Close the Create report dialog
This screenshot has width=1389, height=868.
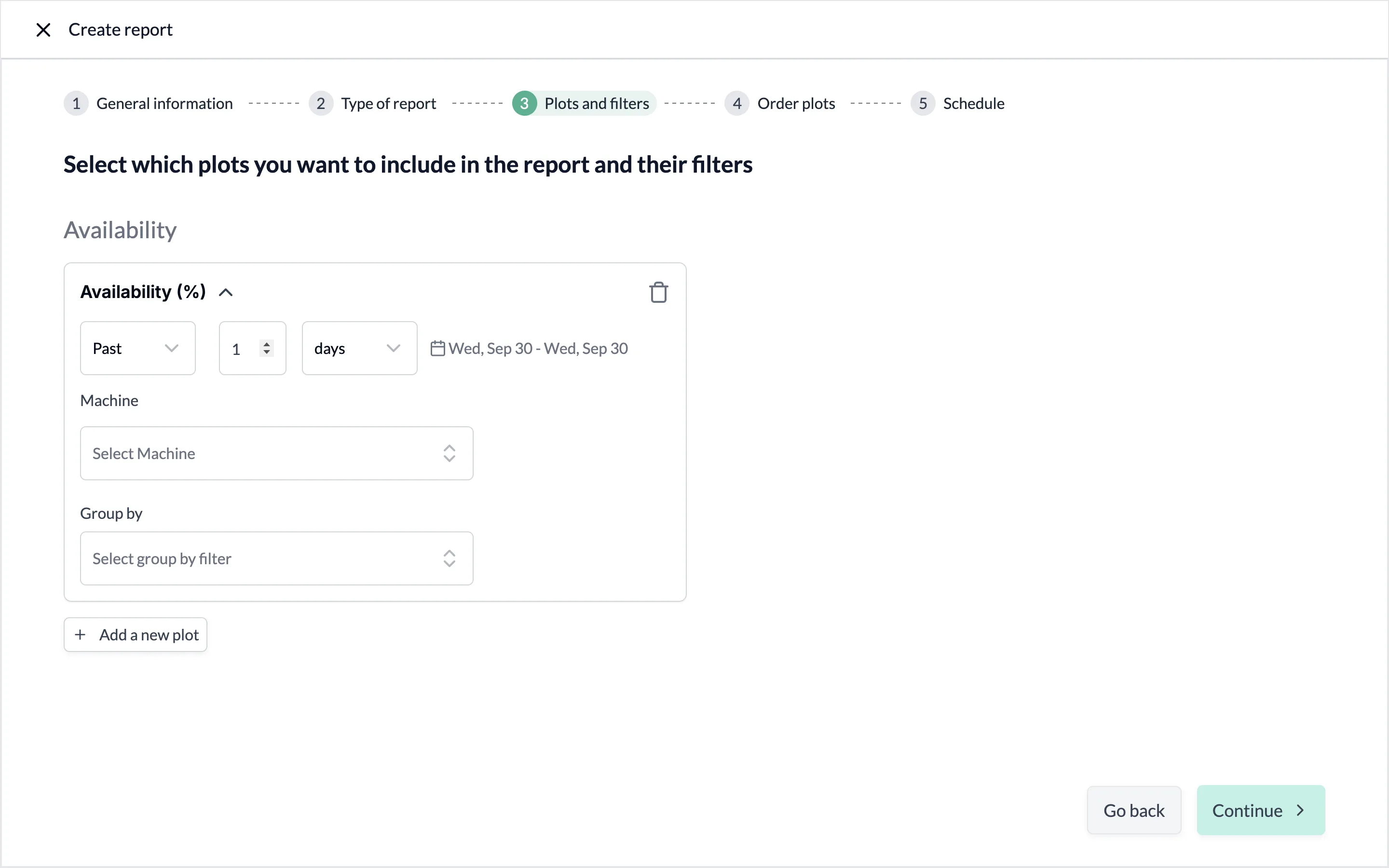pyautogui.click(x=43, y=30)
